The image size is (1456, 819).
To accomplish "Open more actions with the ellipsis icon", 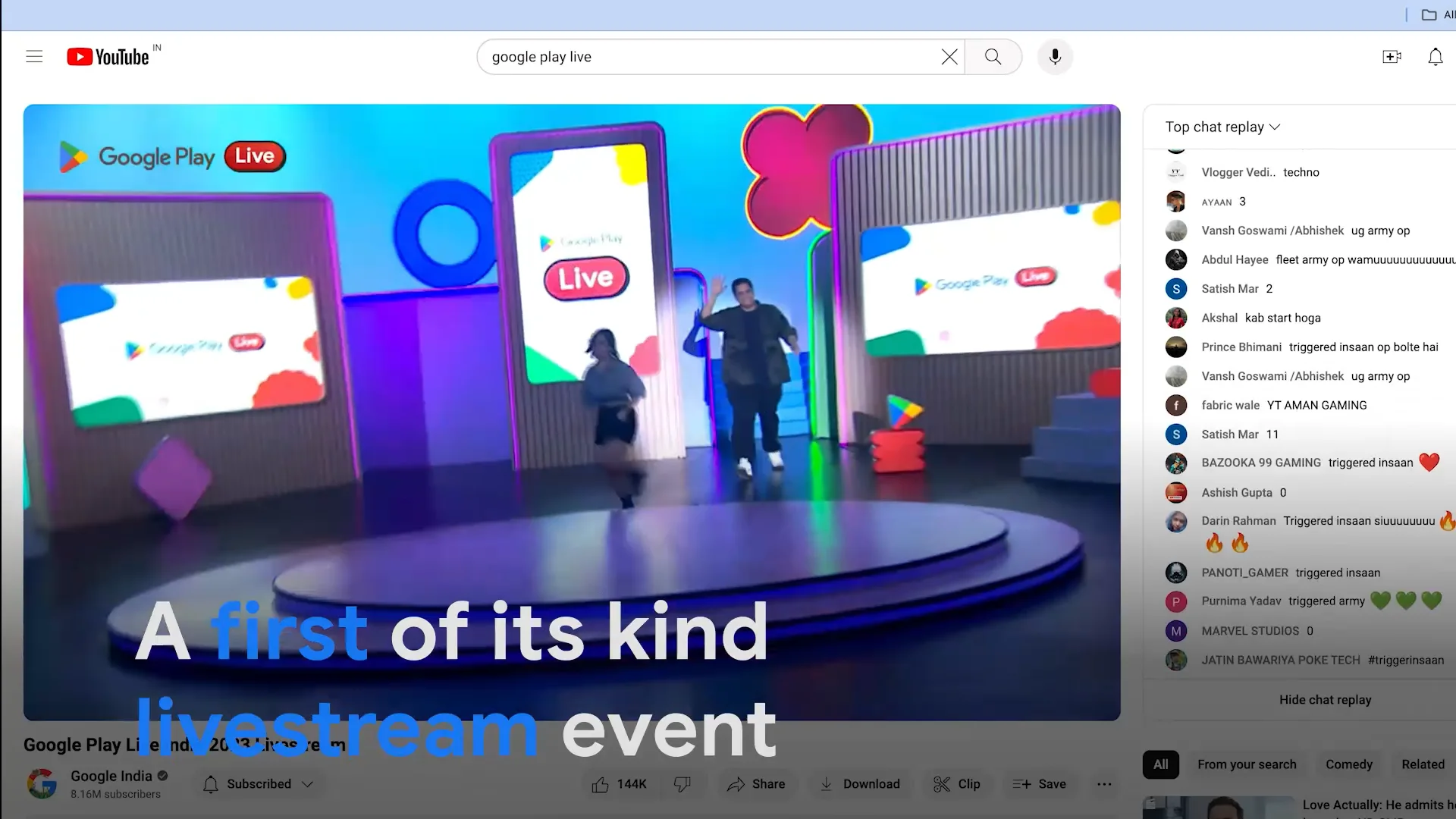I will [x=1104, y=784].
